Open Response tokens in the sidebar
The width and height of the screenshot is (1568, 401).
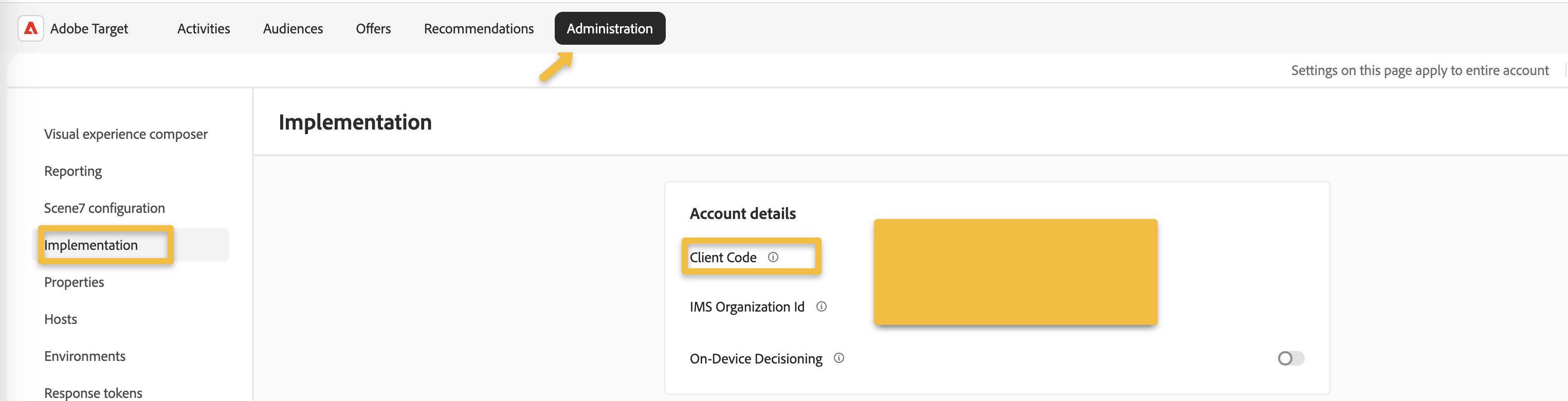tap(93, 392)
